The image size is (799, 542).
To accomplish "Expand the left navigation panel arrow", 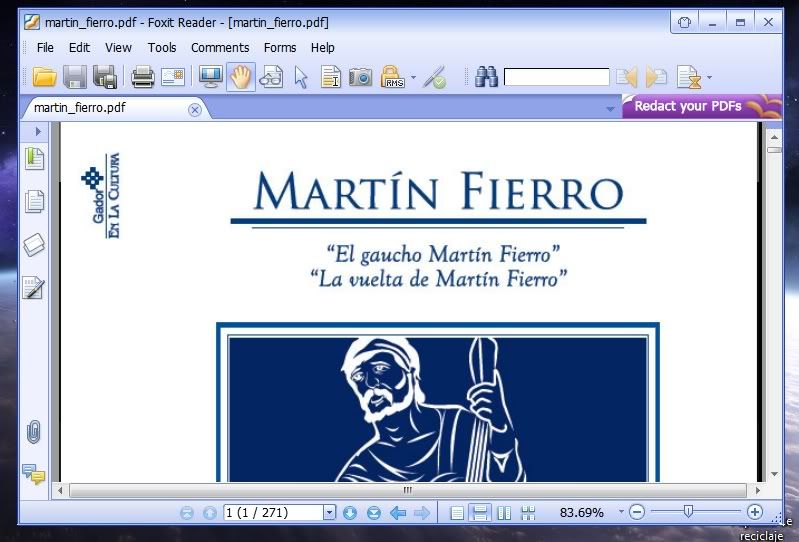I will (38, 131).
